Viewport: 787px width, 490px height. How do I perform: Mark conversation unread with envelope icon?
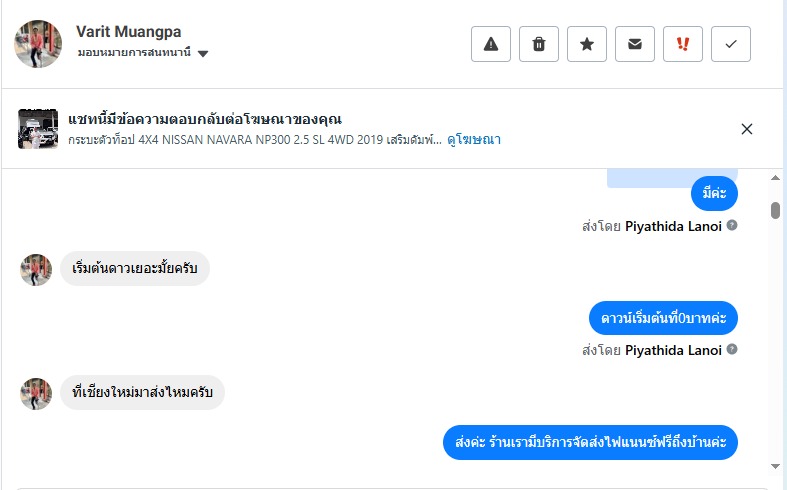(x=635, y=44)
